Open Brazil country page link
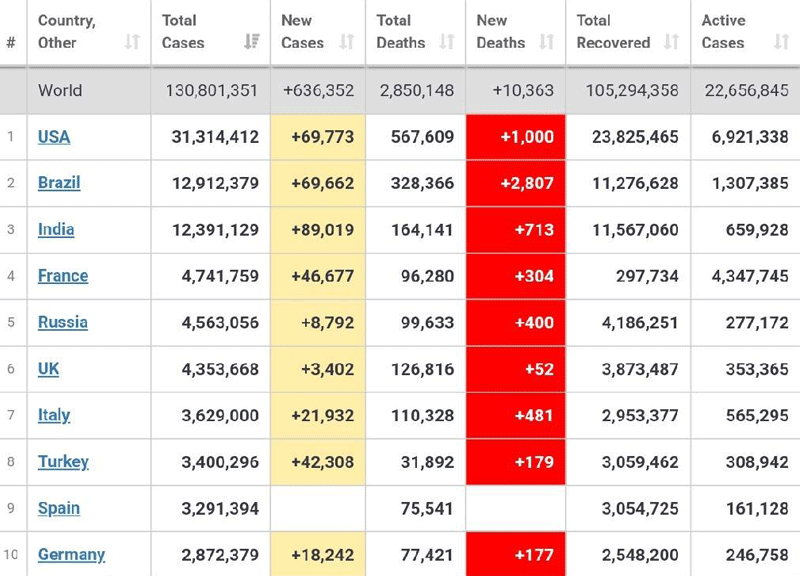The width and height of the screenshot is (800, 576). click(x=59, y=183)
